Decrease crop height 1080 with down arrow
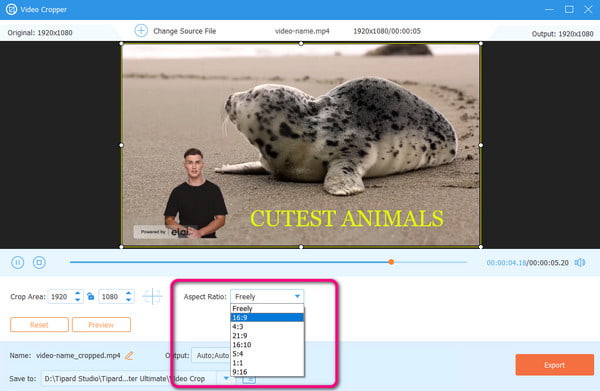Image resolution: width=600 pixels, height=391 pixels. coord(129,300)
